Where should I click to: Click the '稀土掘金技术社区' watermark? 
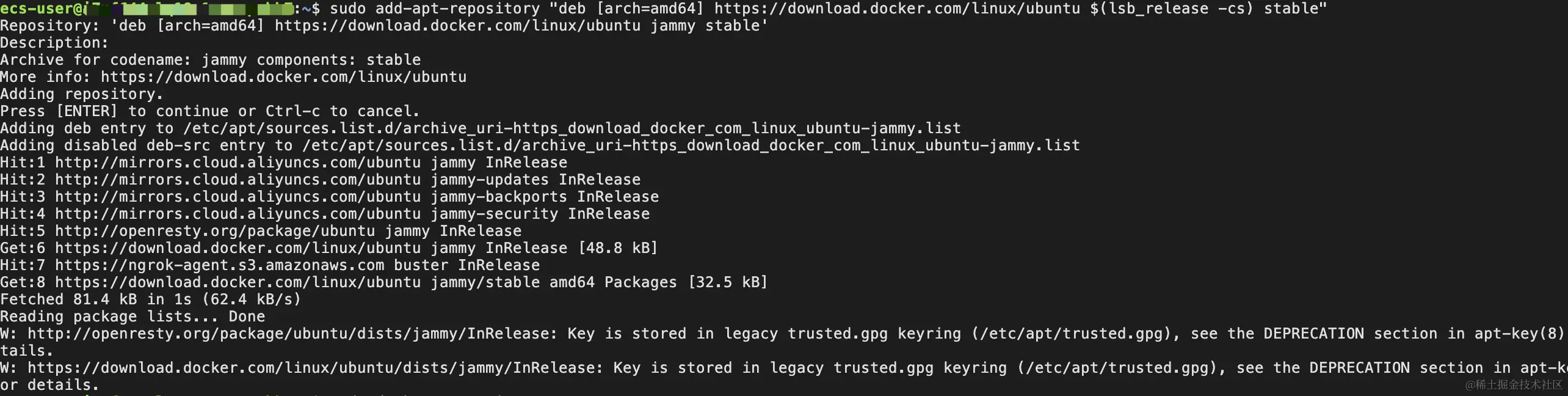point(1513,384)
